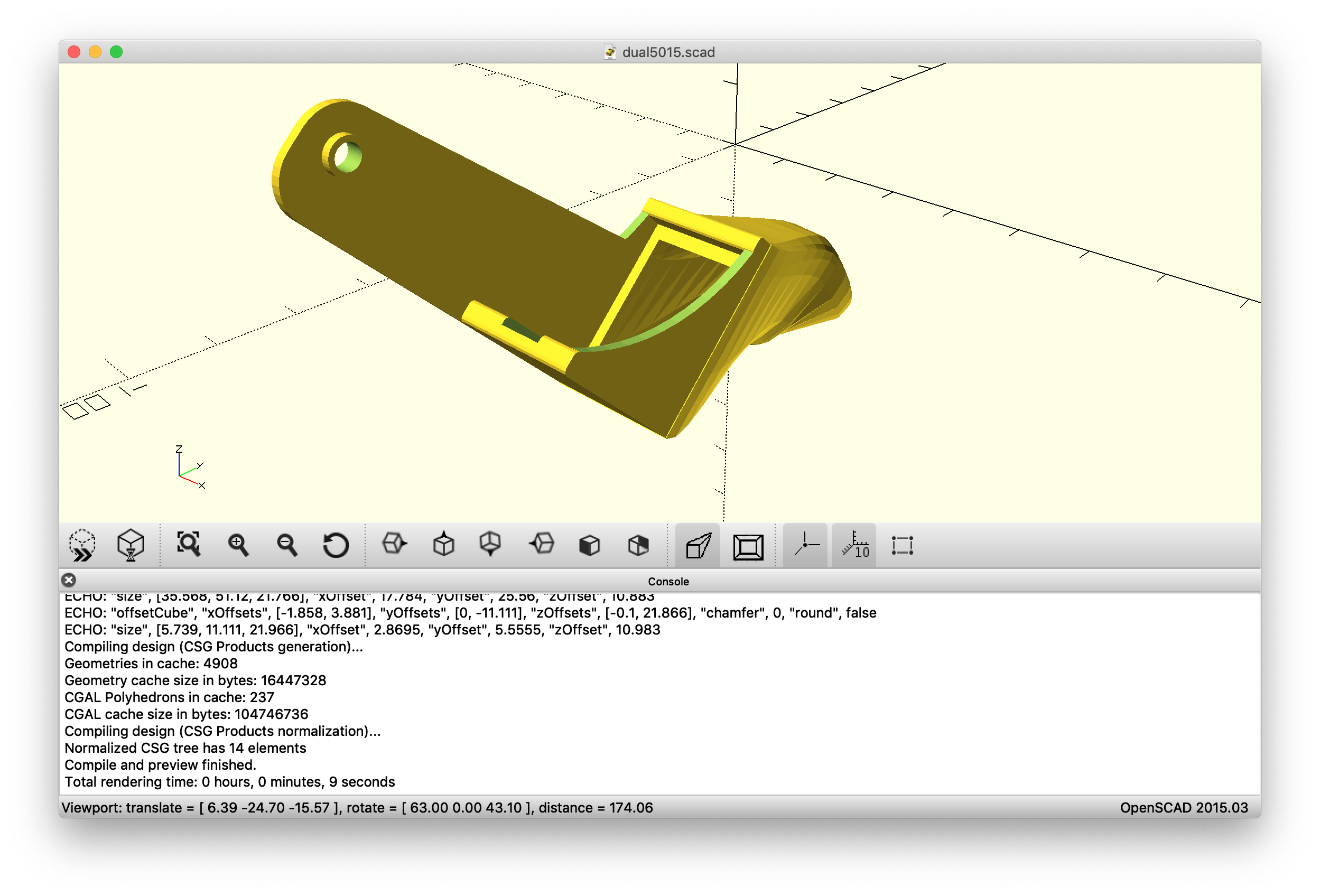Toggle the Show Axes button
The width and height of the screenshot is (1320, 896).
pyautogui.click(x=805, y=545)
